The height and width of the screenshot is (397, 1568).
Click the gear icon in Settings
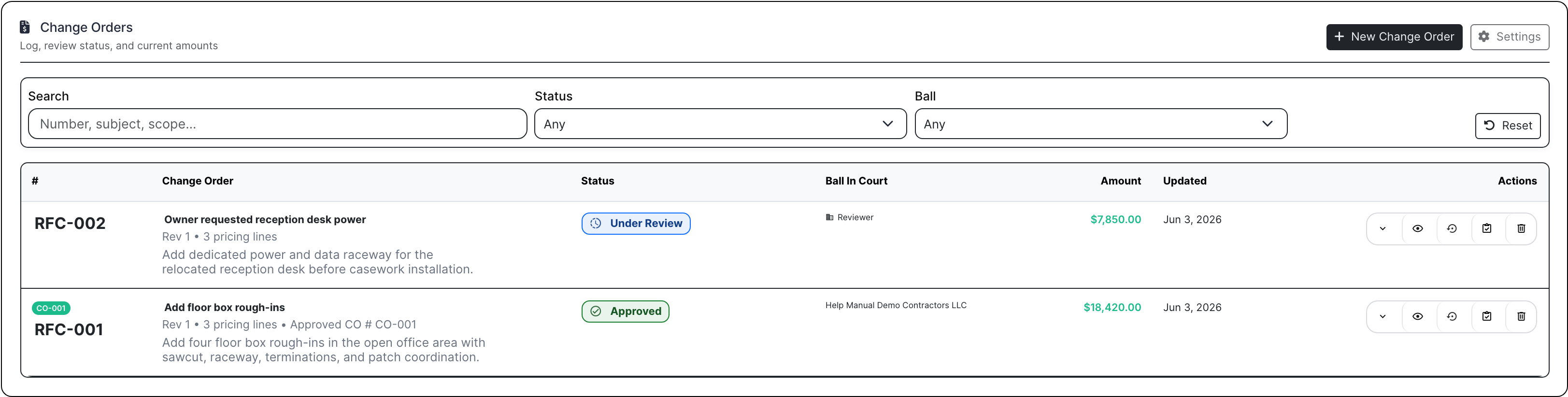click(x=1484, y=37)
